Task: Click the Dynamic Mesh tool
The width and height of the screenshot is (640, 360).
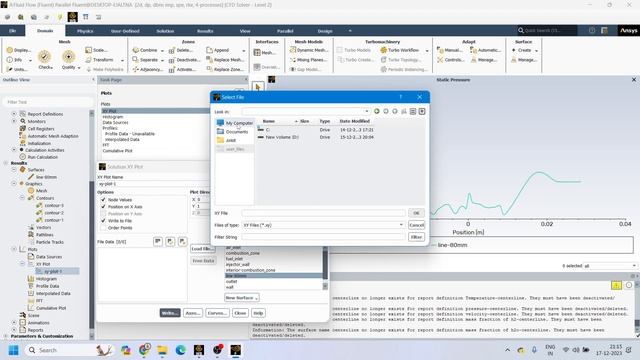Action: [x=308, y=50]
